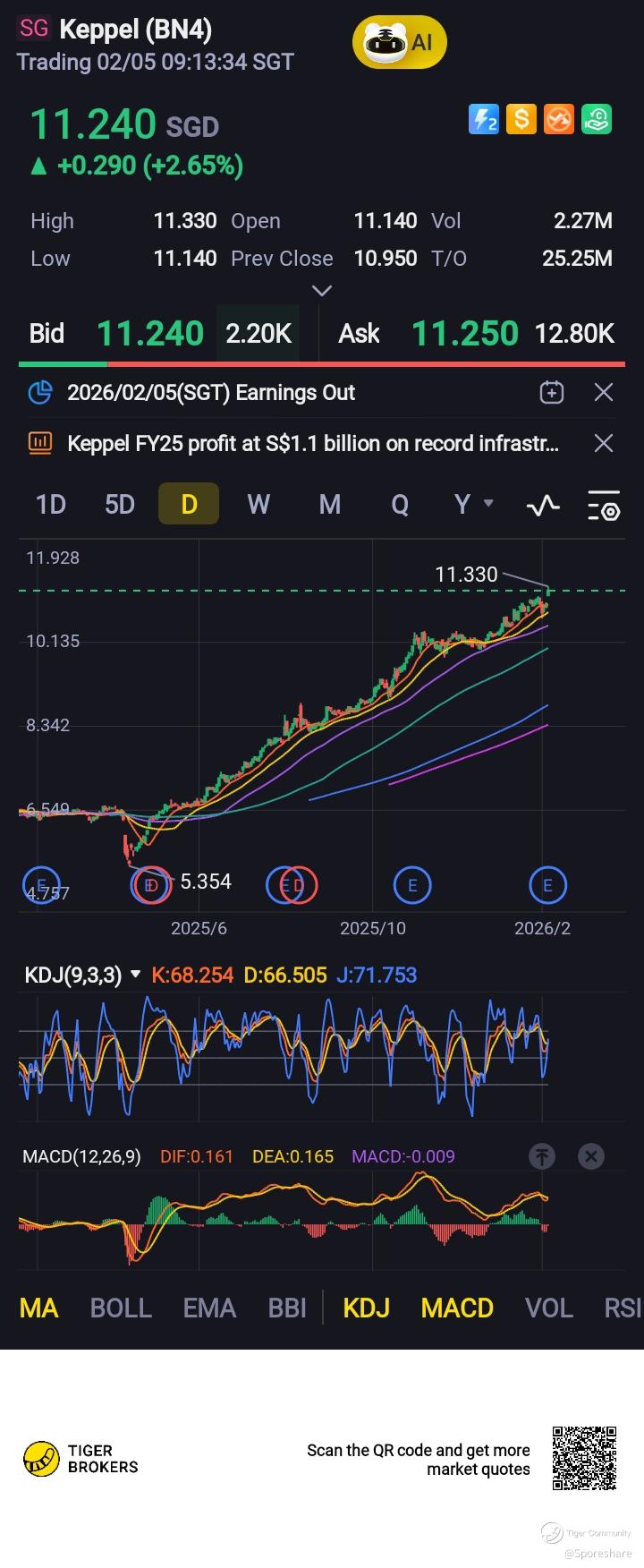Open the Y timeframe dropdown

(473, 505)
